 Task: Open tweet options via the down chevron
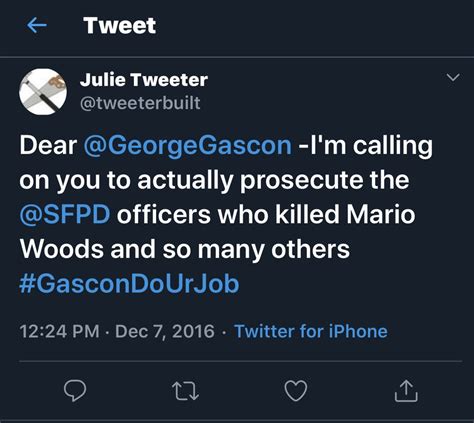453,78
